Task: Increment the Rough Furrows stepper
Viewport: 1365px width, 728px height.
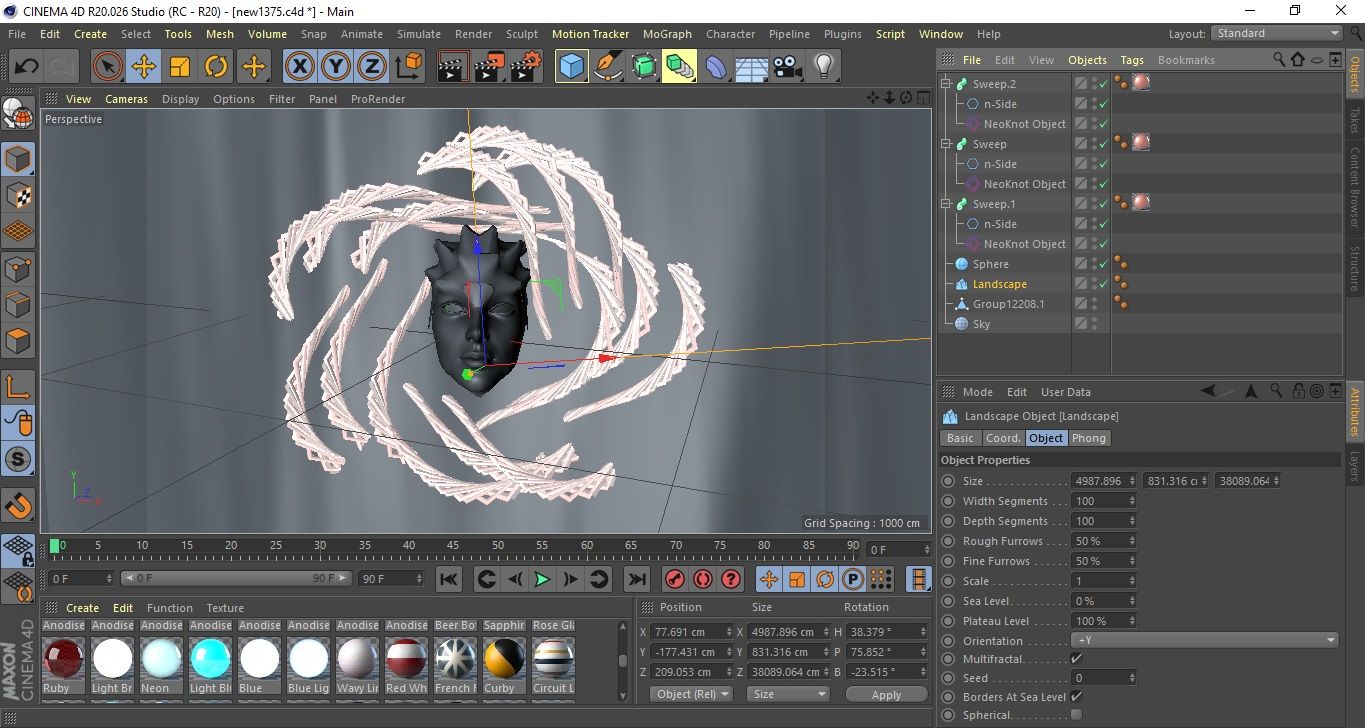Action: 1132,538
